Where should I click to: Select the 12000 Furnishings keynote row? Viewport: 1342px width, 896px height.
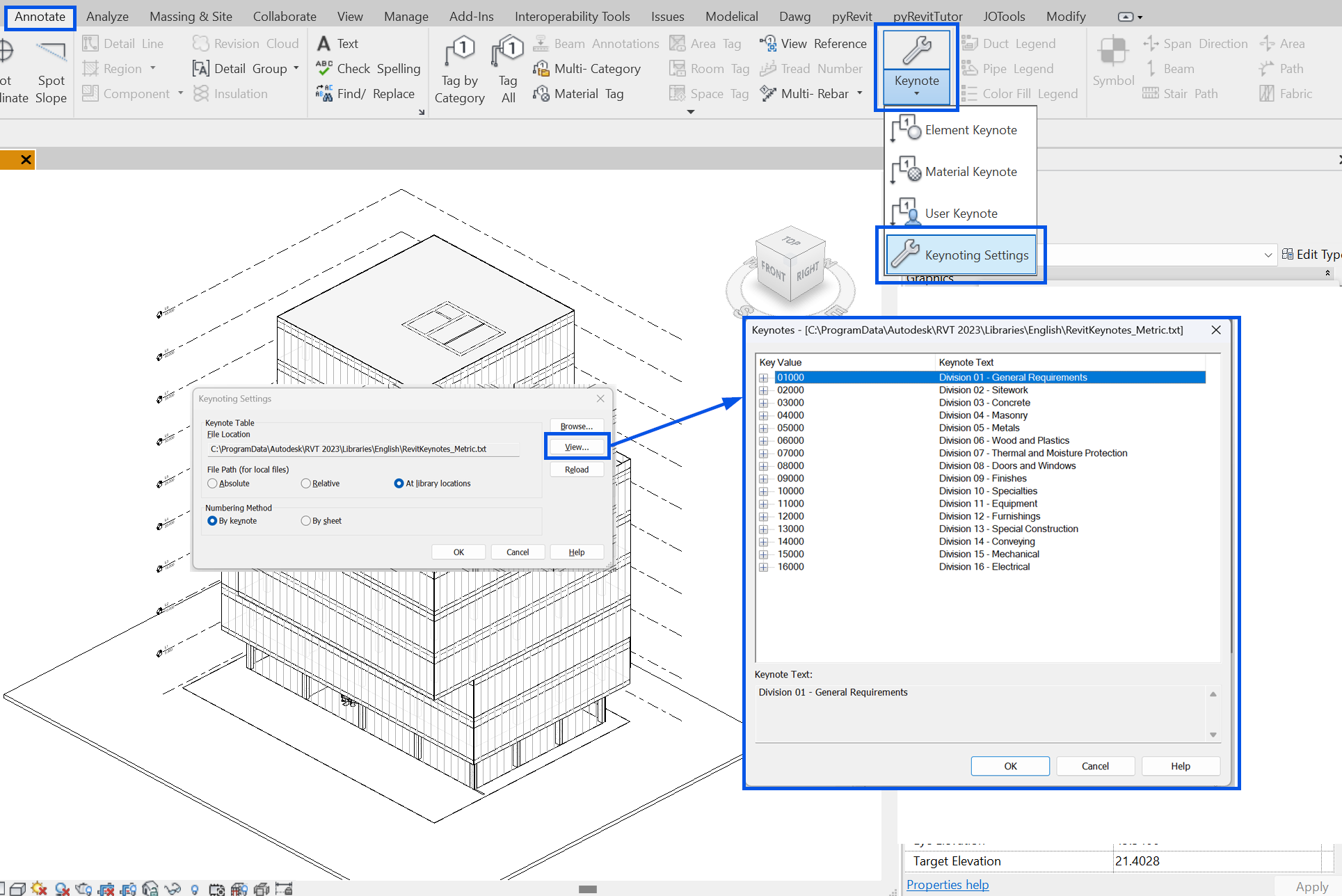coord(989,516)
